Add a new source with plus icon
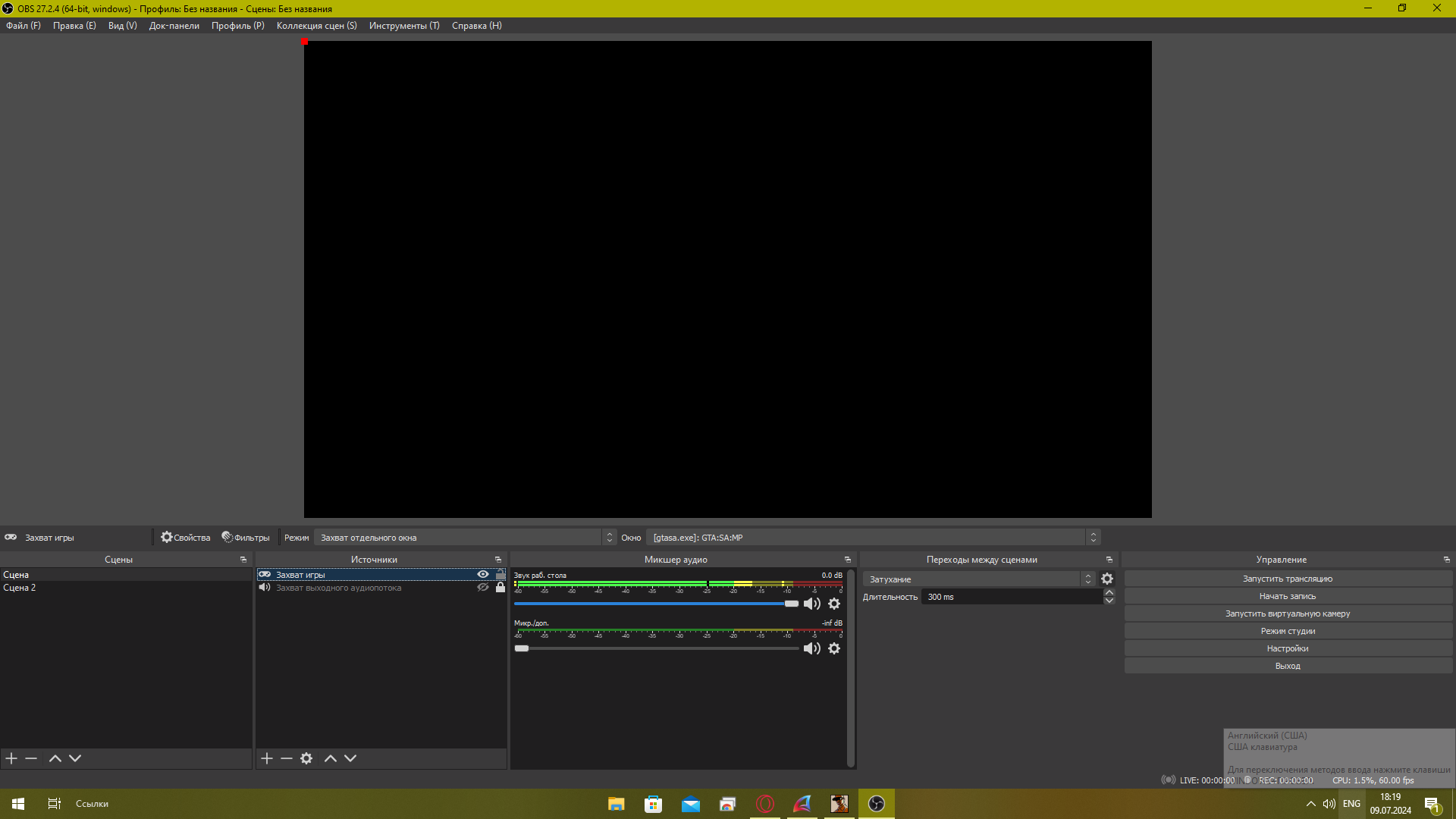Screen dimensions: 1456x819 [x=267, y=758]
